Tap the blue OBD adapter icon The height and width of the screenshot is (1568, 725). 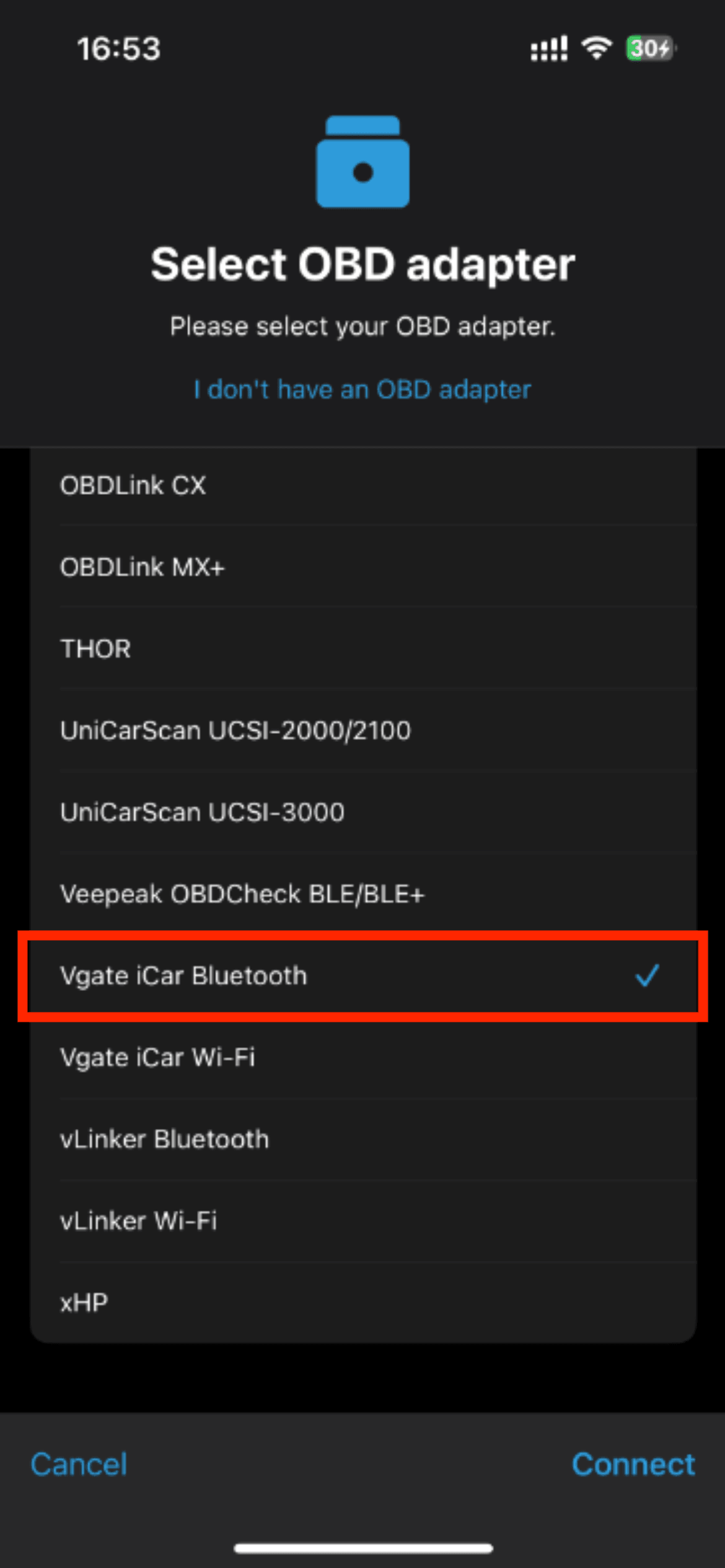(x=362, y=162)
